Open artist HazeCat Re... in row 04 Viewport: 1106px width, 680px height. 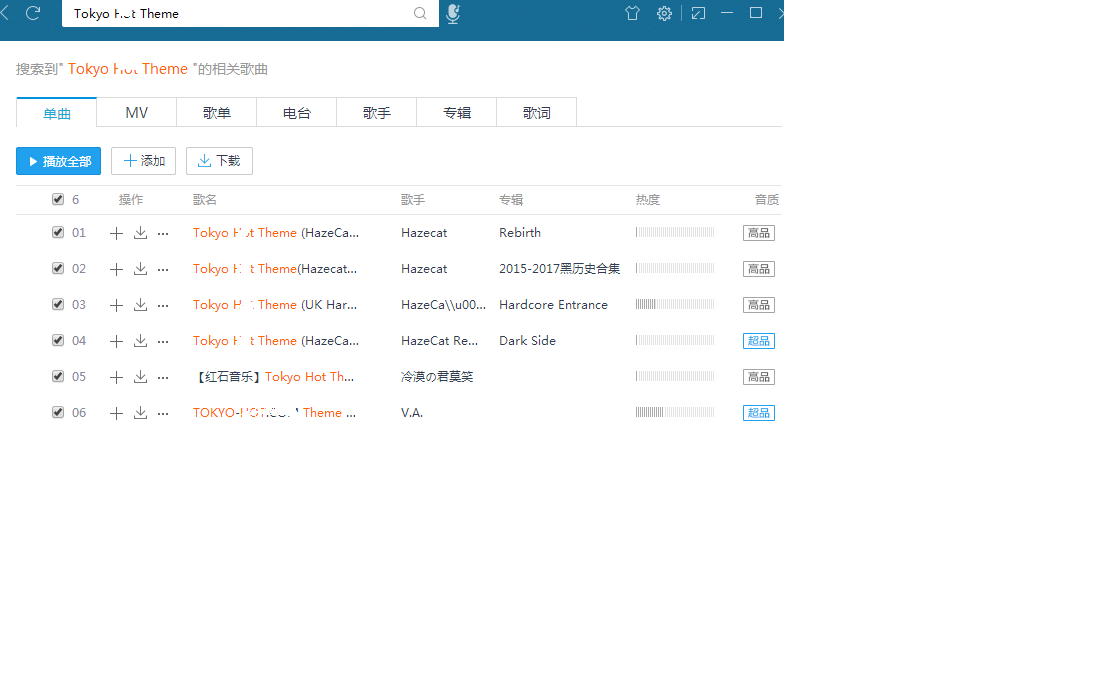(x=439, y=341)
